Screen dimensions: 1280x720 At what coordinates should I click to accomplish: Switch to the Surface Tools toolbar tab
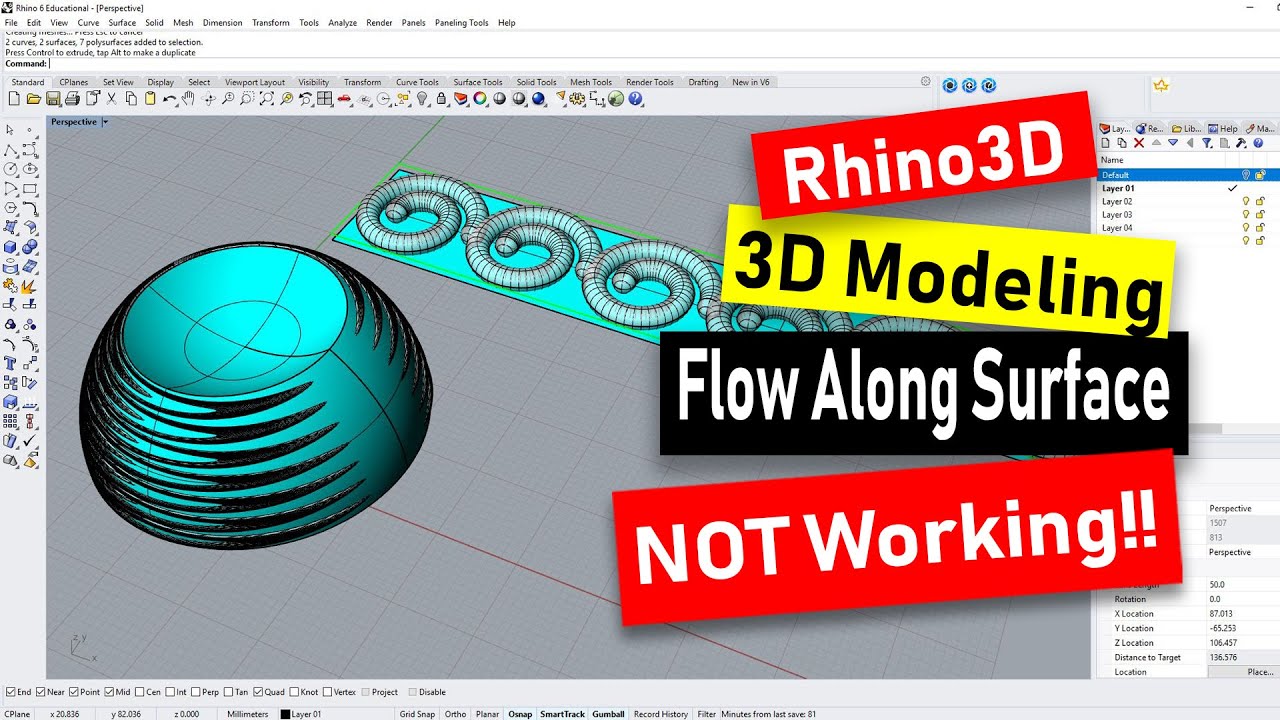(x=478, y=82)
